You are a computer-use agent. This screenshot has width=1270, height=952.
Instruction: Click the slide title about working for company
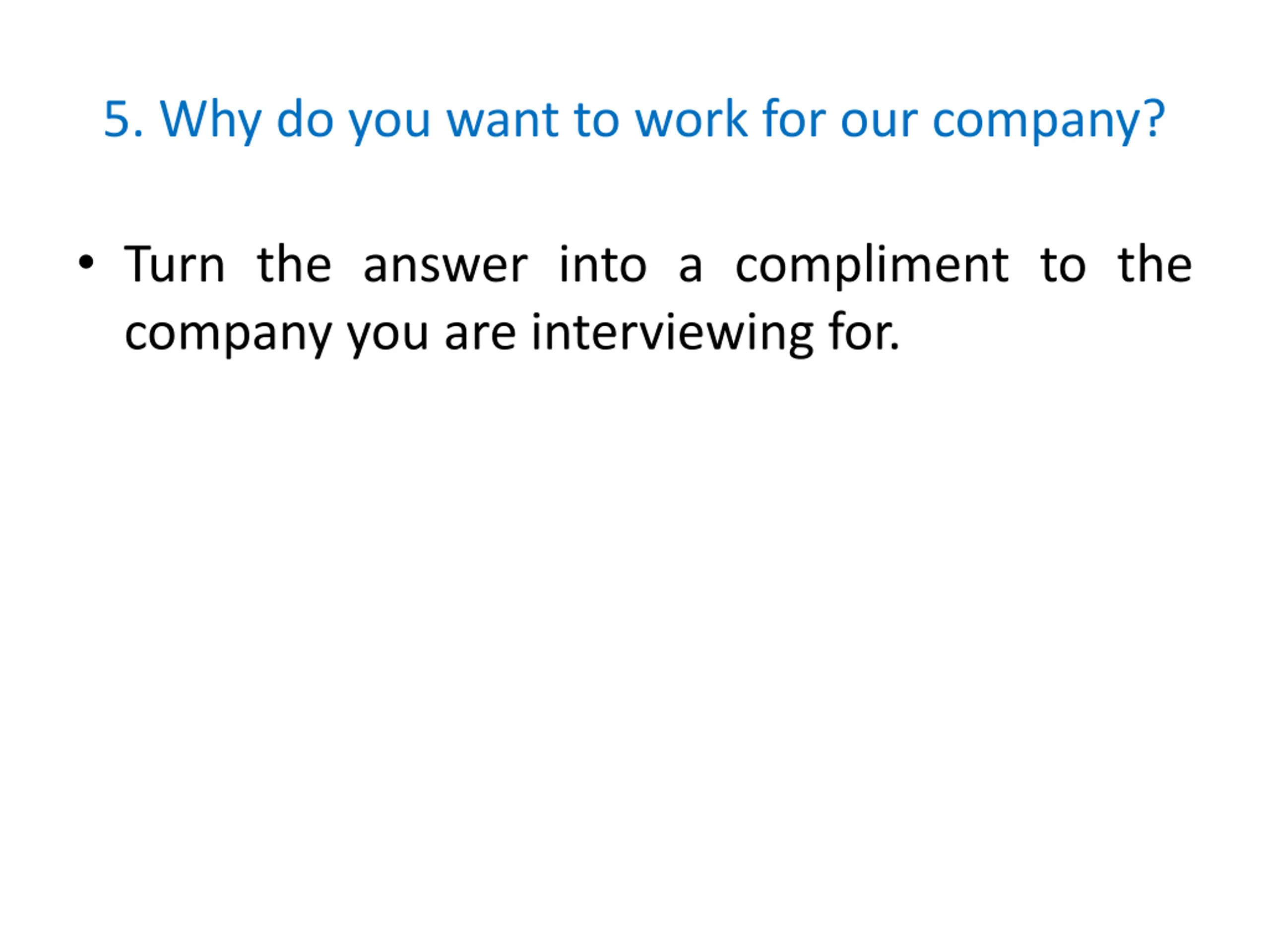coord(634,119)
